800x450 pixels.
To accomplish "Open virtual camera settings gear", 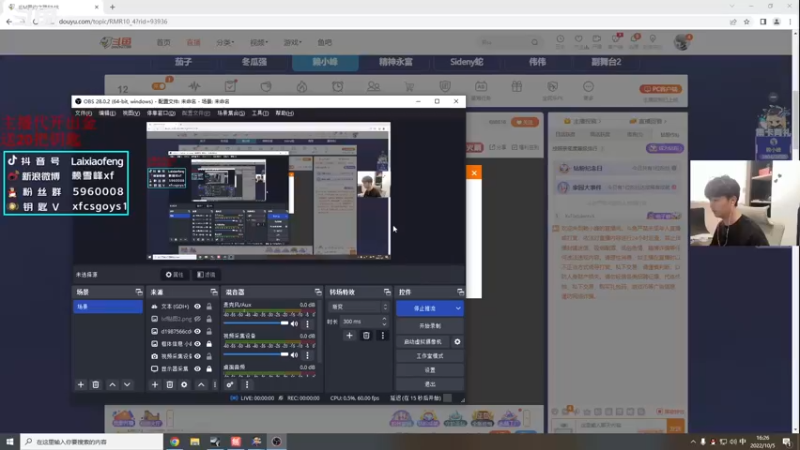I will [x=457, y=342].
